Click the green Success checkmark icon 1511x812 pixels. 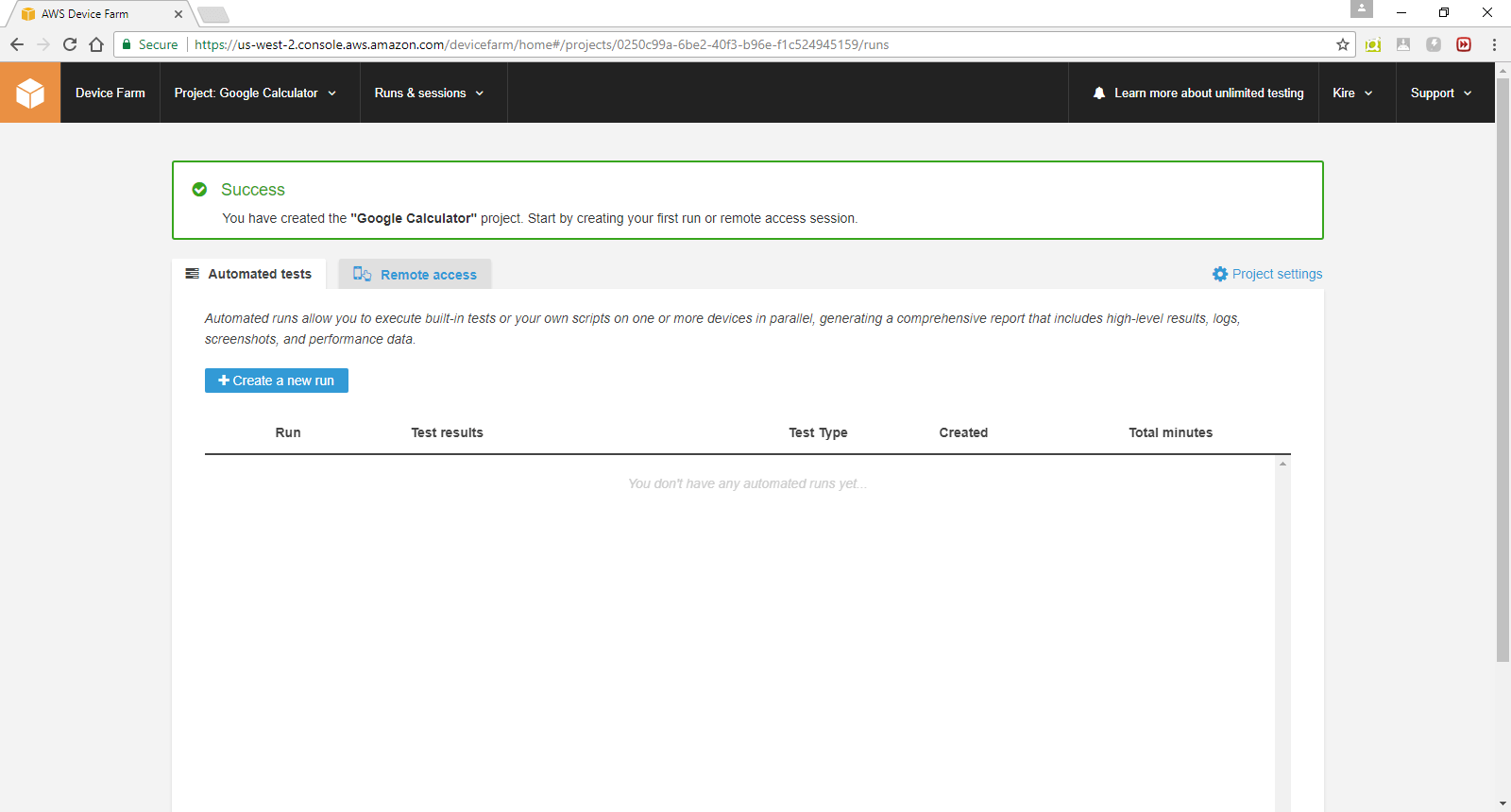[x=199, y=190]
